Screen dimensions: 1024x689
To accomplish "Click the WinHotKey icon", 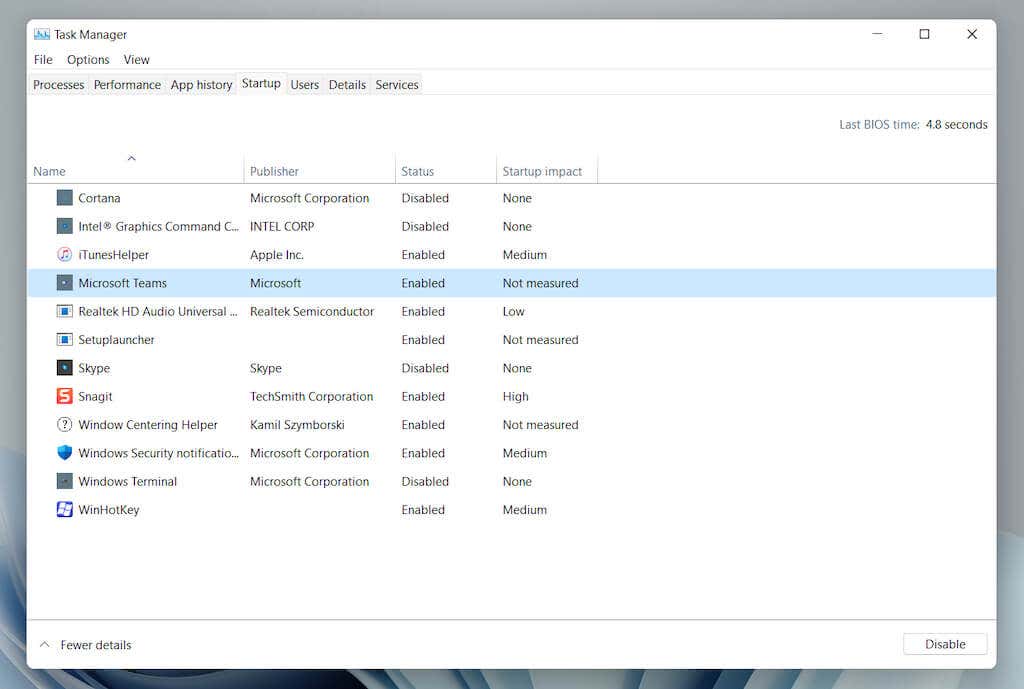I will (x=65, y=510).
